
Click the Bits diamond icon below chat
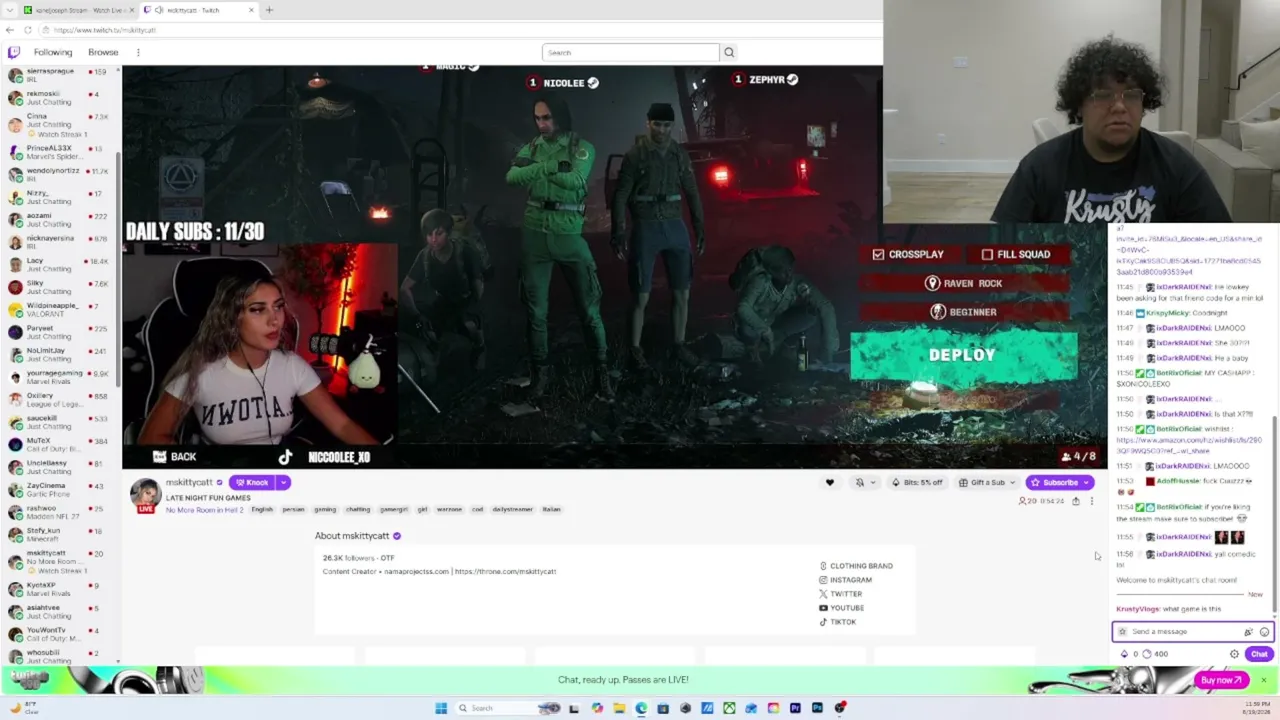[1124, 654]
